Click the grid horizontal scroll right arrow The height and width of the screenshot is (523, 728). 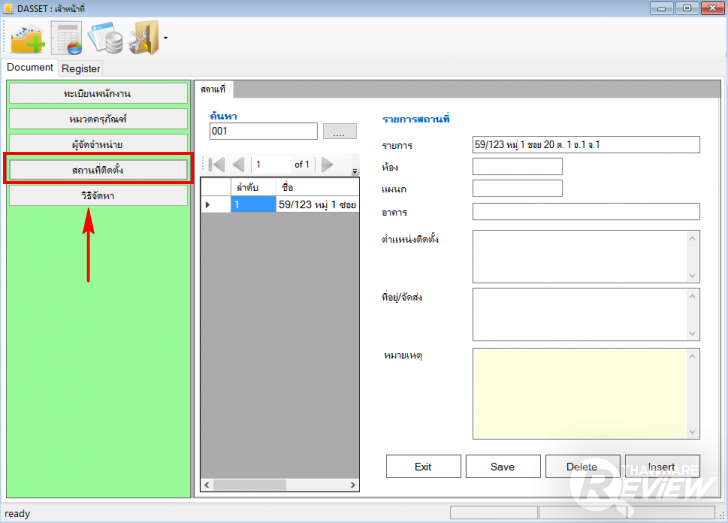(x=353, y=485)
